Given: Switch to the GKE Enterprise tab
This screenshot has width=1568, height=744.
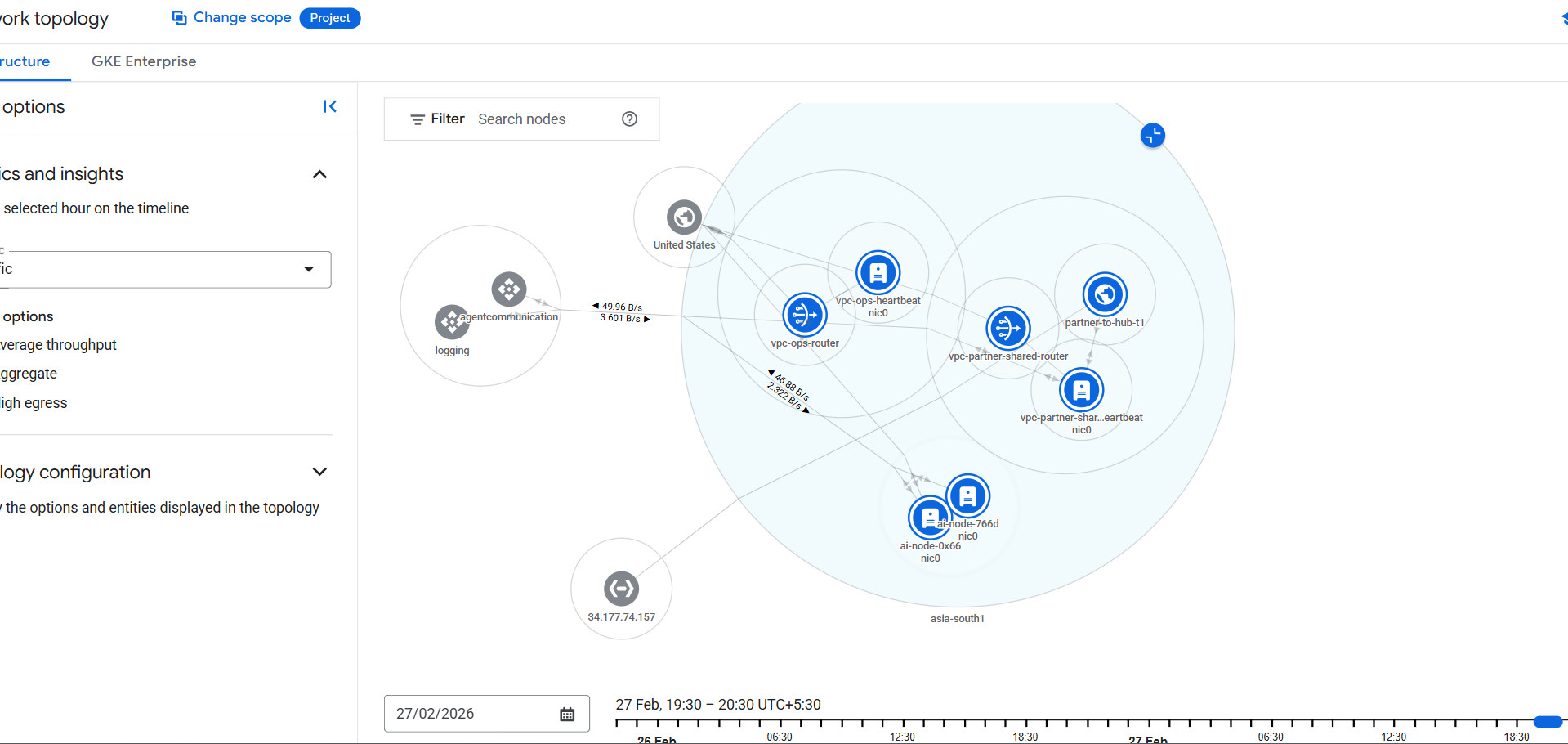Looking at the screenshot, I should tap(144, 61).
